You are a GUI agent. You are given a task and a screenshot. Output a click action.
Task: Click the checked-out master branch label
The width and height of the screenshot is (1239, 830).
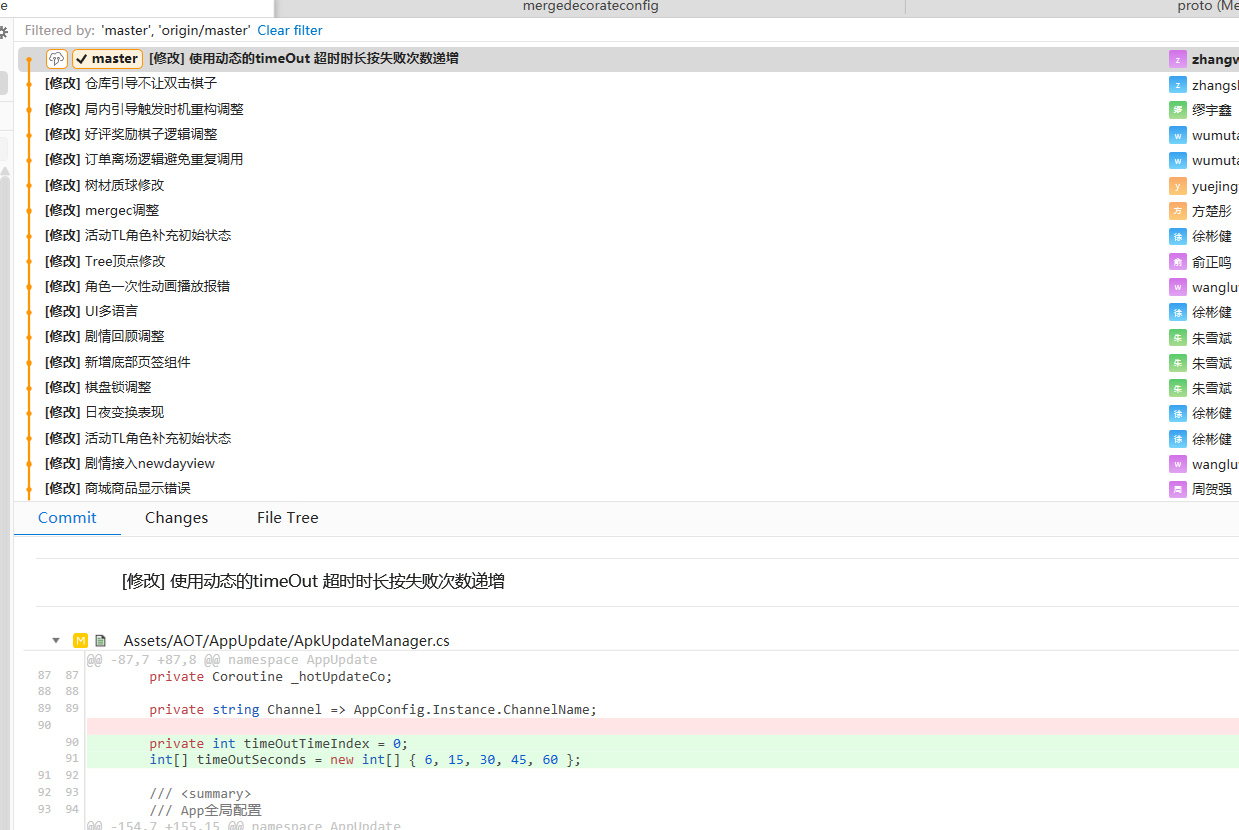tap(107, 59)
